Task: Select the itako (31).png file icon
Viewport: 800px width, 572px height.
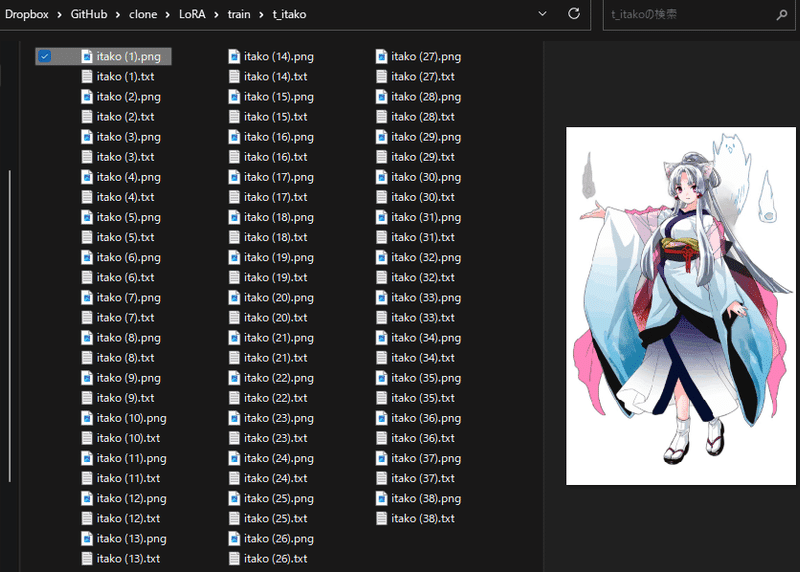Action: point(382,217)
